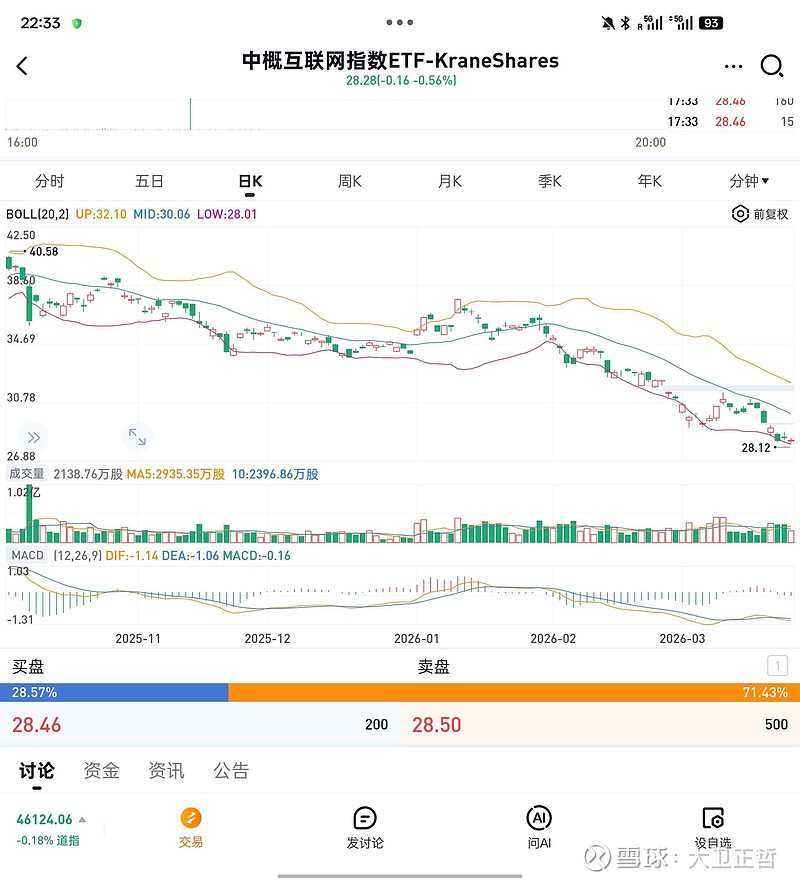Select the 季K quarterly candlestick tab
Image resolution: width=800 pixels, height=883 pixels.
[549, 181]
